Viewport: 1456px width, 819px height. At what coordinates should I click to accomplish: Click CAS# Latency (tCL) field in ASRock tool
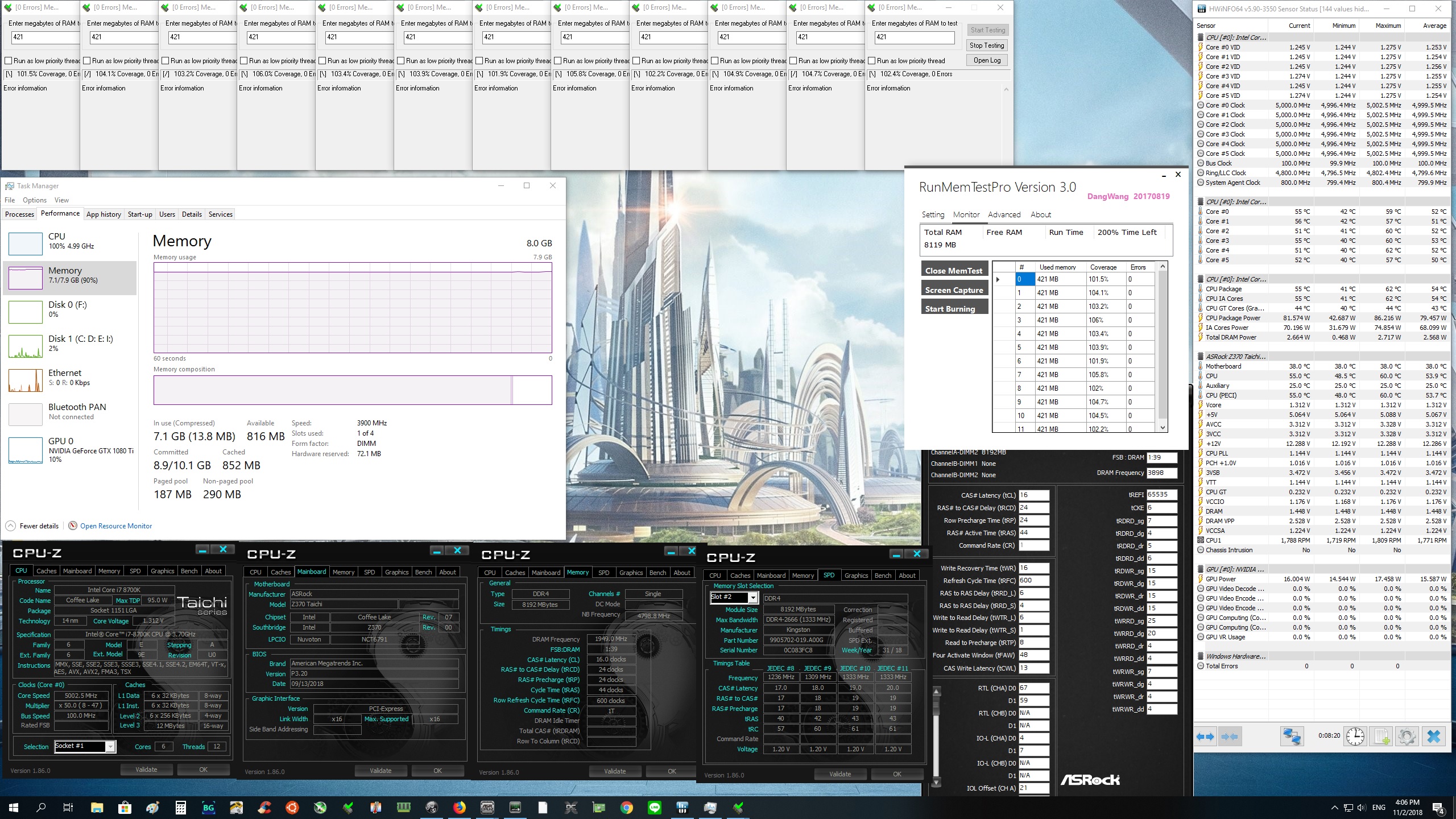click(x=1033, y=495)
